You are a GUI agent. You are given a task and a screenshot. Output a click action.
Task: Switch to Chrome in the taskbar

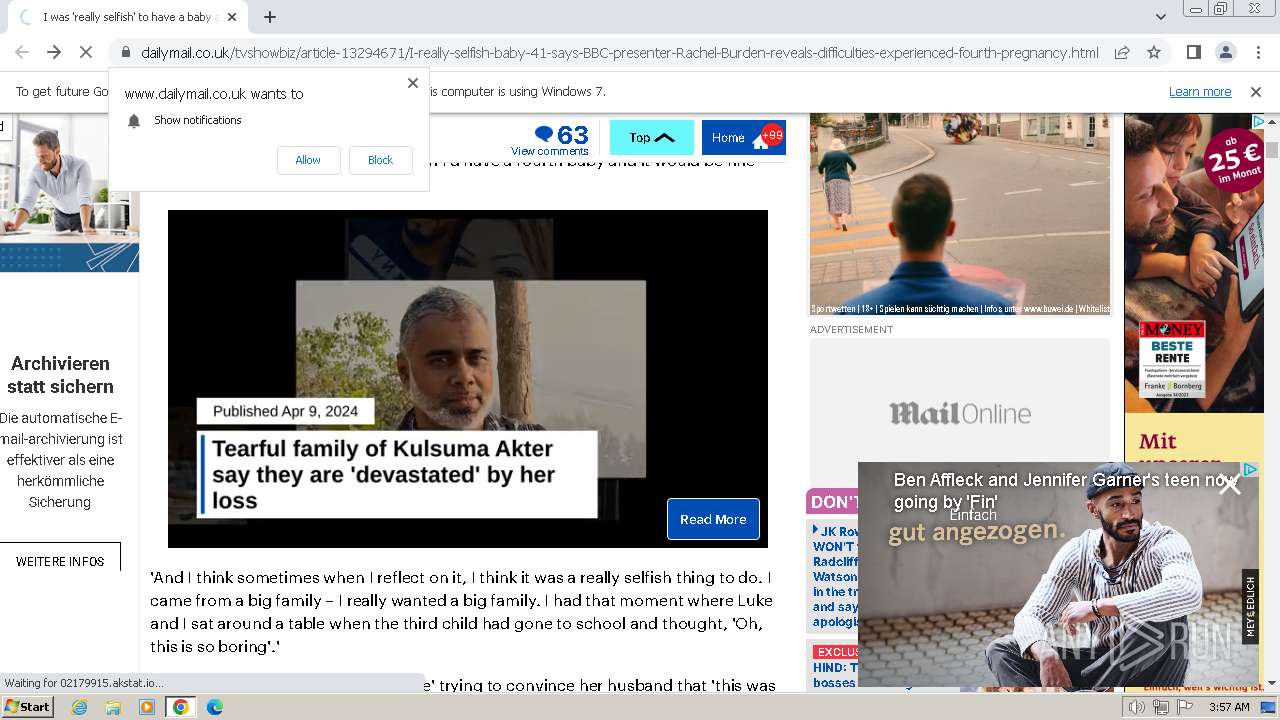click(x=180, y=707)
